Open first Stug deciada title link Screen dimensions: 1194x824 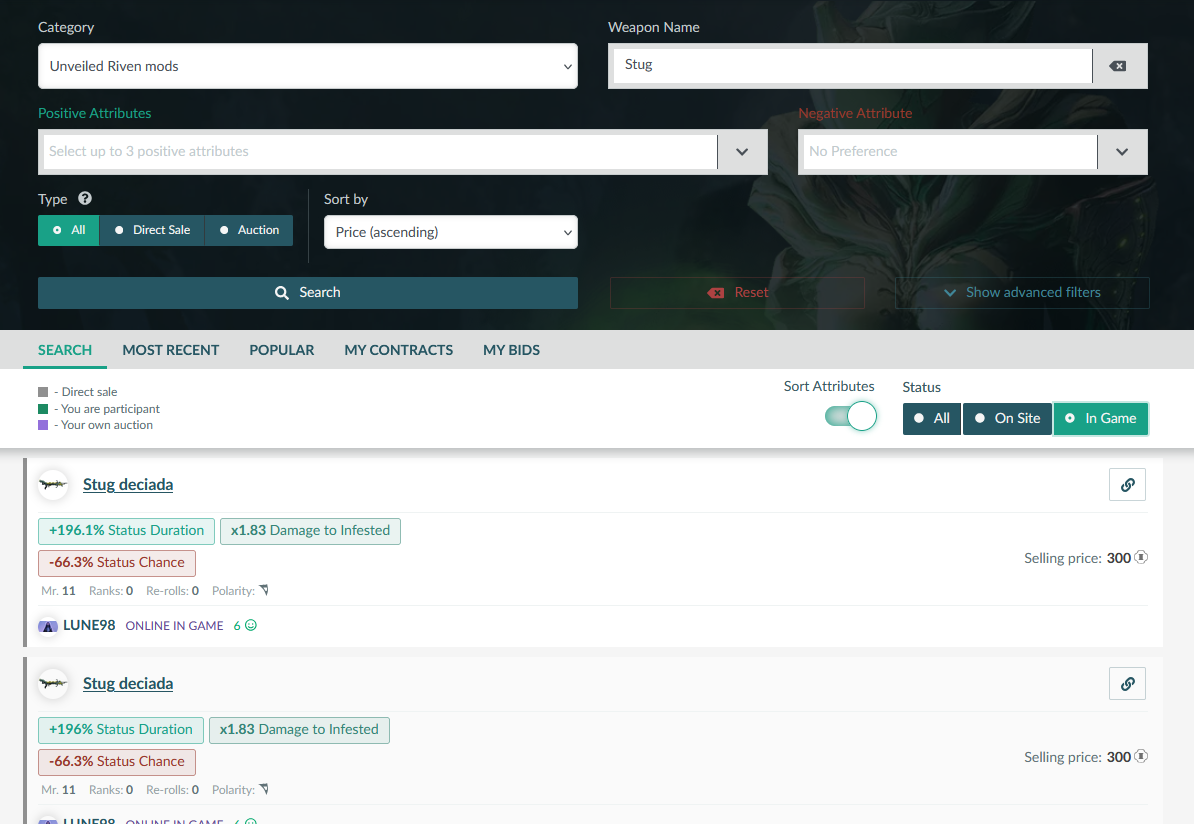click(128, 484)
